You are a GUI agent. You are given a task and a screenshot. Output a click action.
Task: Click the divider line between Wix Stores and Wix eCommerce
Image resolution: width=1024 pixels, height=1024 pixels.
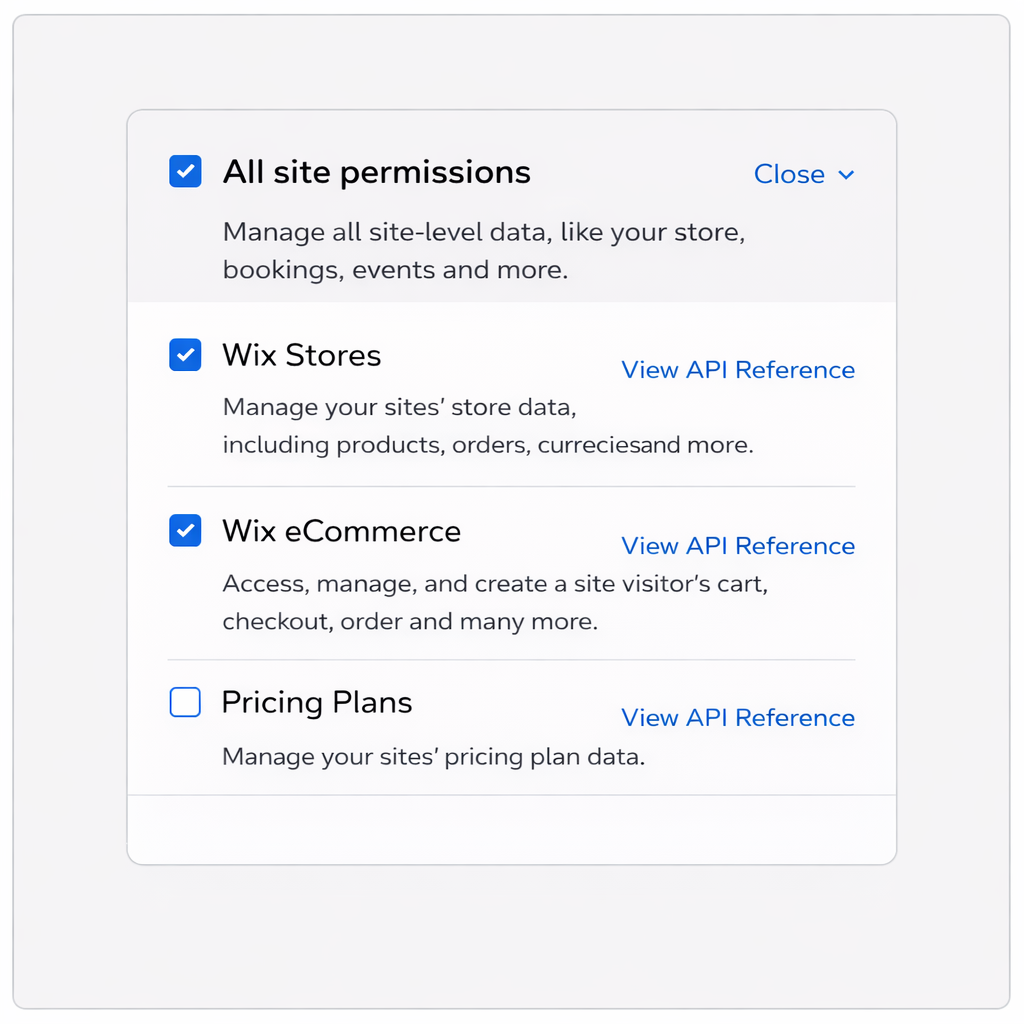click(x=511, y=487)
